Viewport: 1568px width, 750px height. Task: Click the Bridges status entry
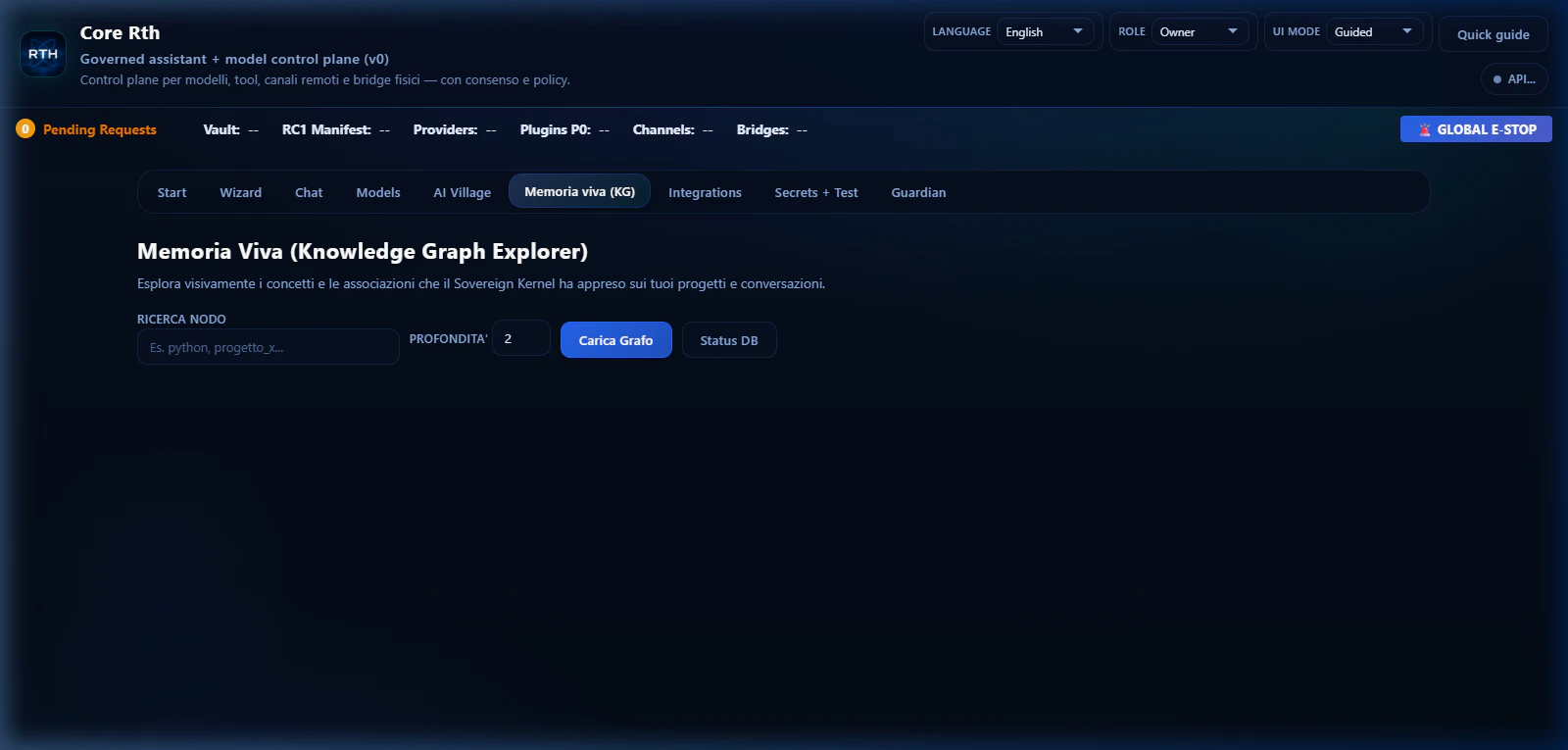point(772,129)
